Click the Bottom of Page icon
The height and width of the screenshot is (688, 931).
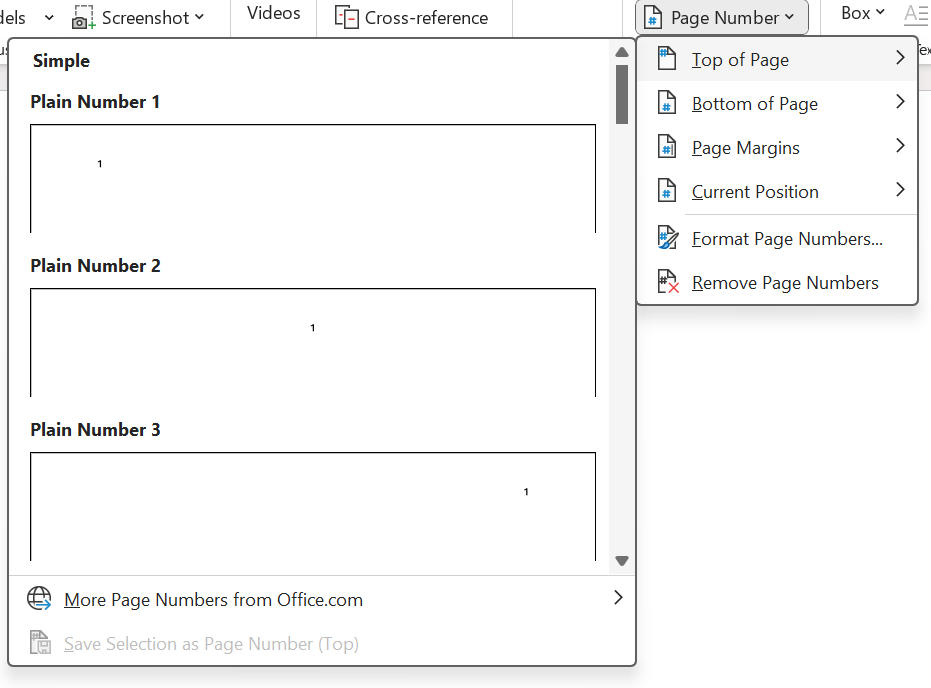pyautogui.click(x=667, y=103)
